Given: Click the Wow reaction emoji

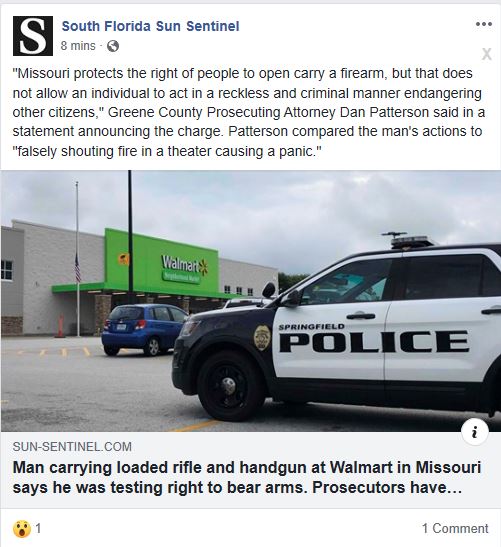Looking at the screenshot, I should point(22,529).
